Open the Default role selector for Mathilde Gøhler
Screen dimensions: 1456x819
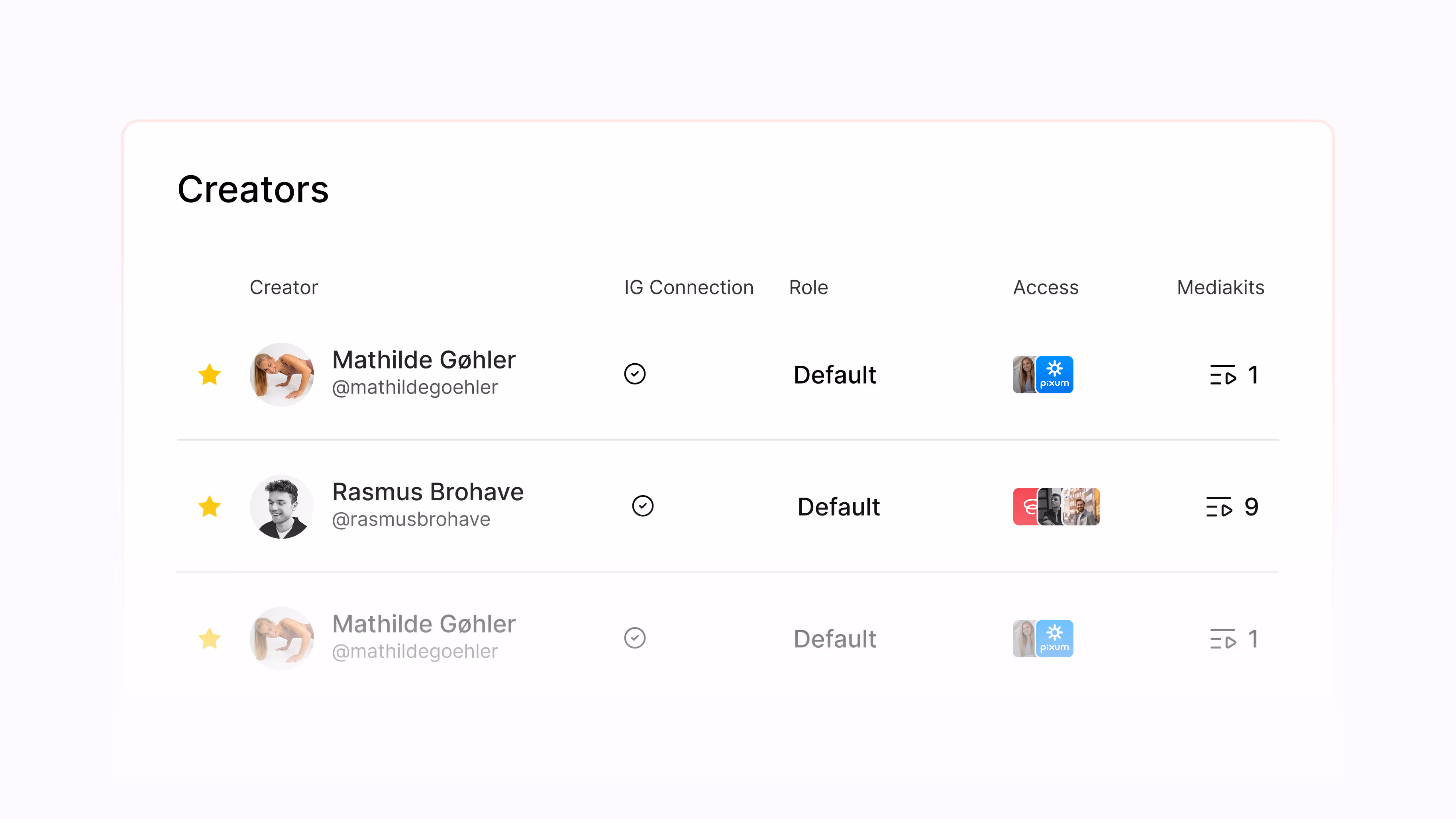pos(835,375)
